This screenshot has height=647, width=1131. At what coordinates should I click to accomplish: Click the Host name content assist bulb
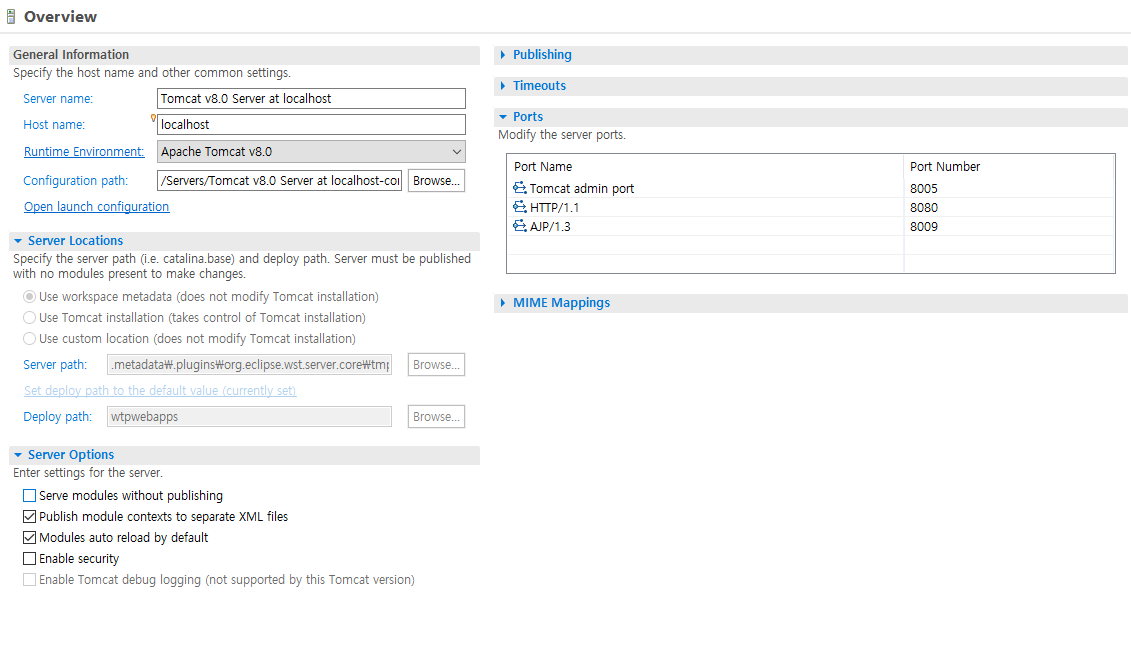[x=153, y=118]
